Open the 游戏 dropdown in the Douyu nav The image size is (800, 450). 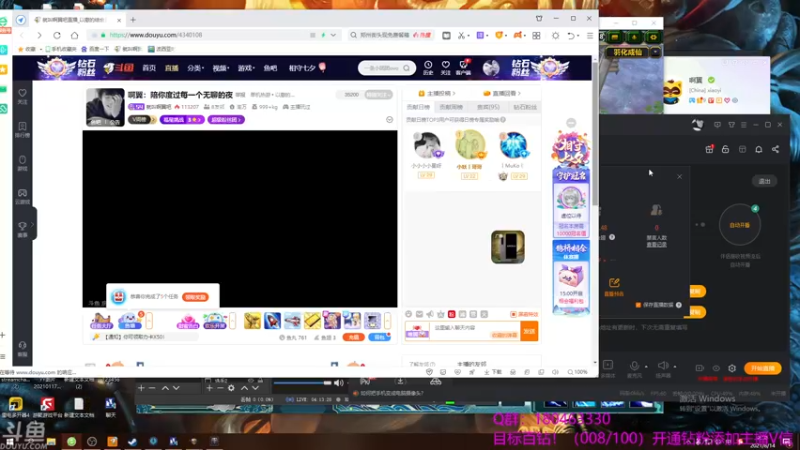coord(245,68)
